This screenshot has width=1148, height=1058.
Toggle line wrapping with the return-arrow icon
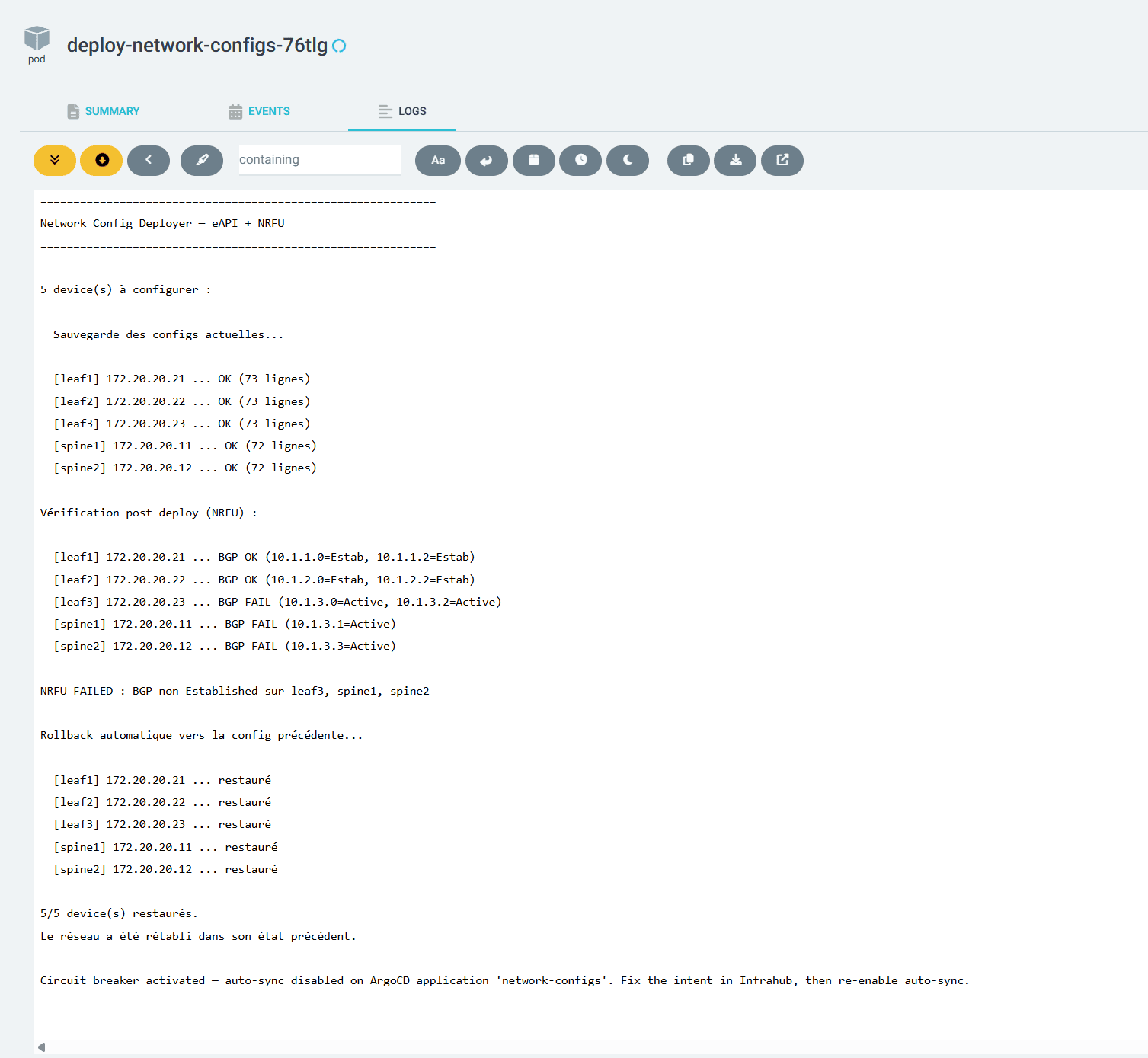tap(486, 161)
